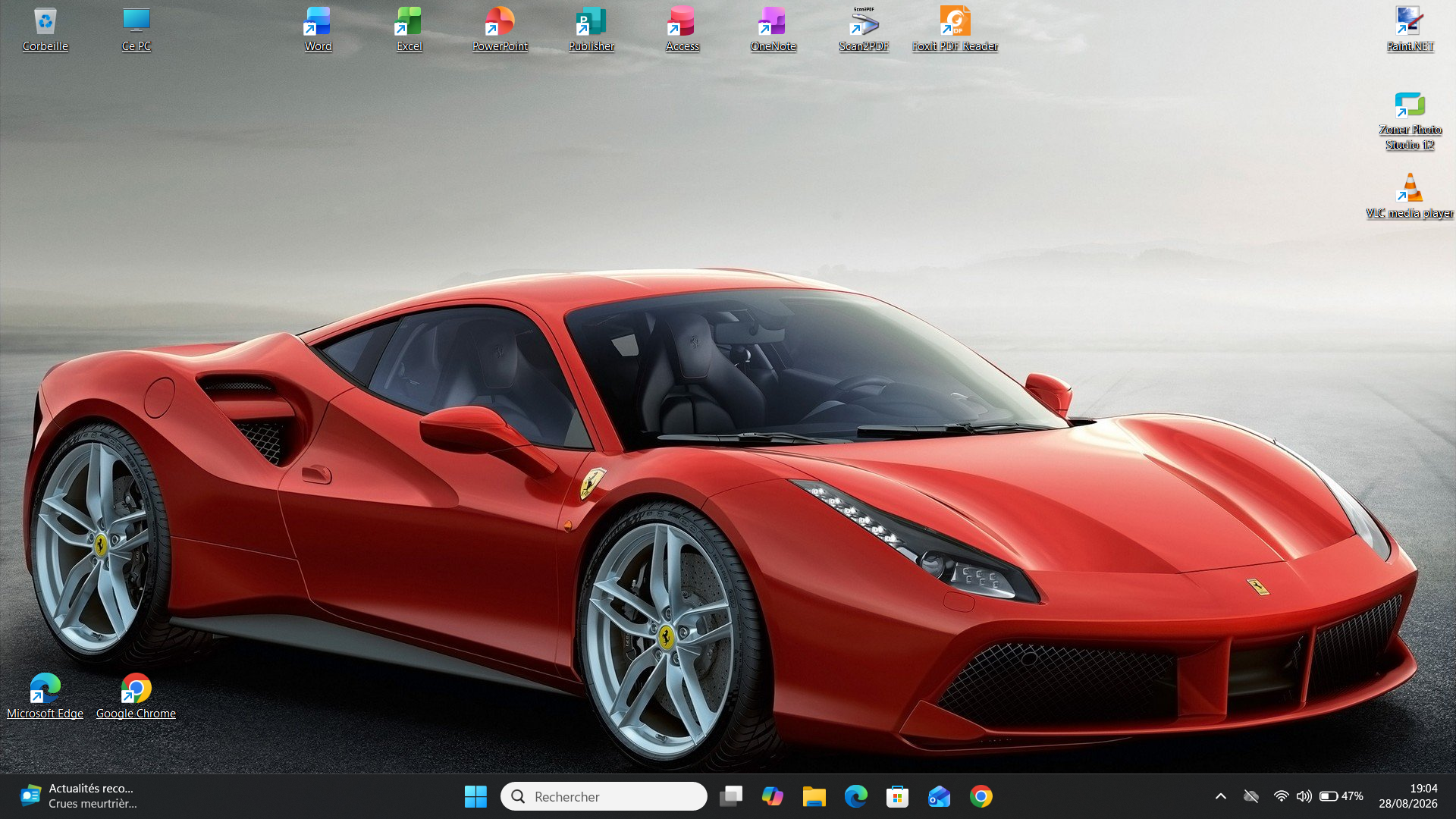Open File Explorer from the taskbar
This screenshot has width=1456, height=819.
point(814,796)
